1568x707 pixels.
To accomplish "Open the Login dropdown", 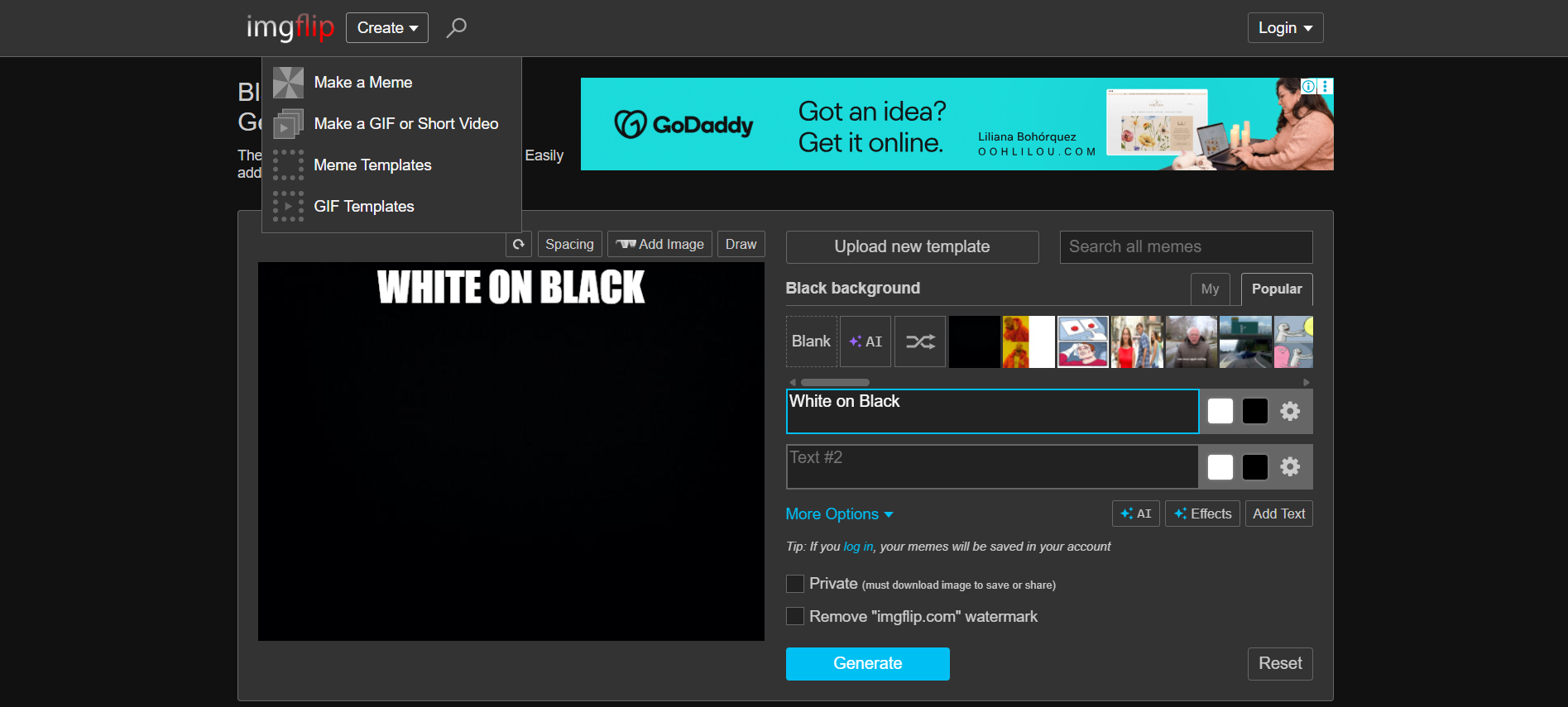I will pyautogui.click(x=1285, y=28).
